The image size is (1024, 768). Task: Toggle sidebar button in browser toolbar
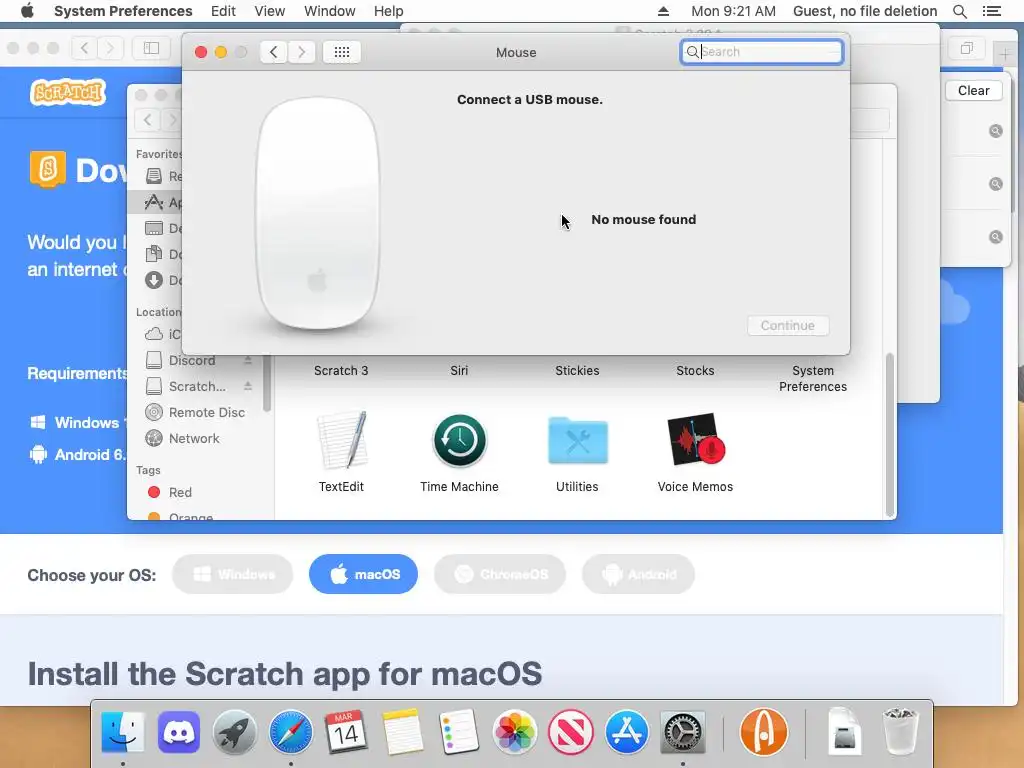[x=152, y=48]
